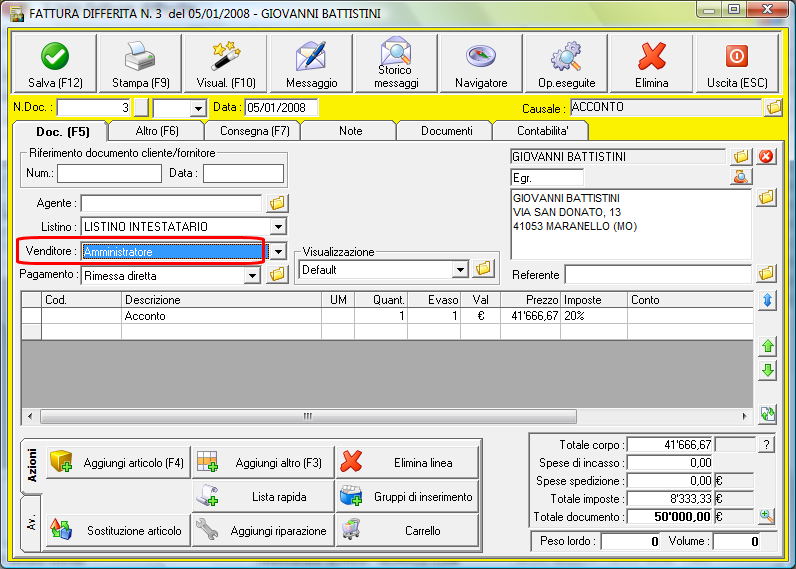Exit with the Uscita (ESC) button

(737, 64)
